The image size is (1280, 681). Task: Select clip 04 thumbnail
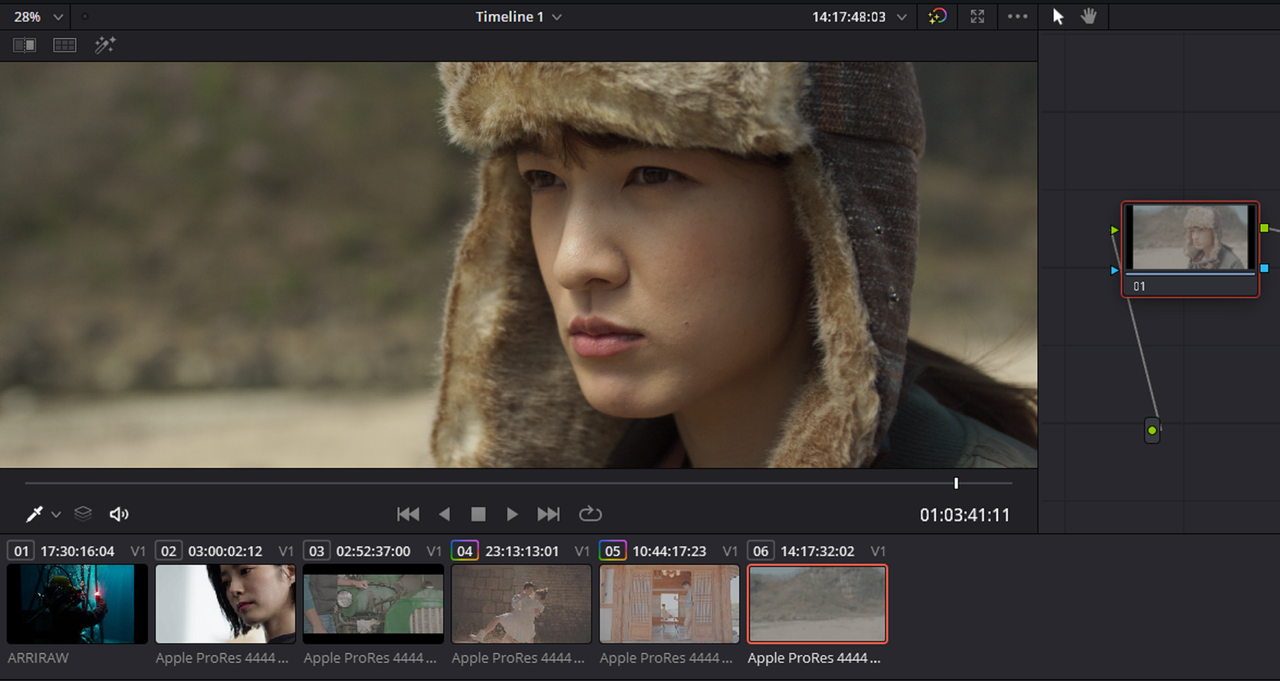521,604
